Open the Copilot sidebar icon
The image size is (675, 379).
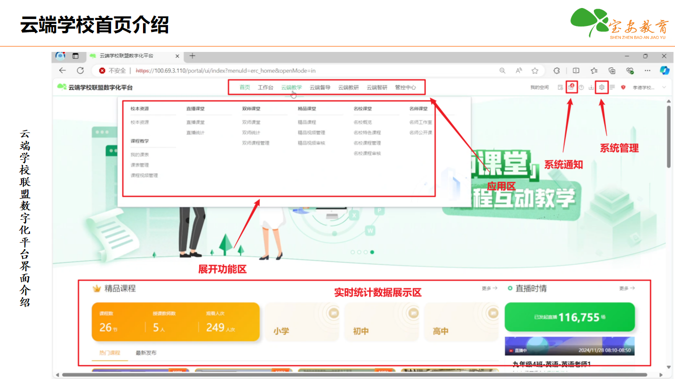tap(664, 70)
